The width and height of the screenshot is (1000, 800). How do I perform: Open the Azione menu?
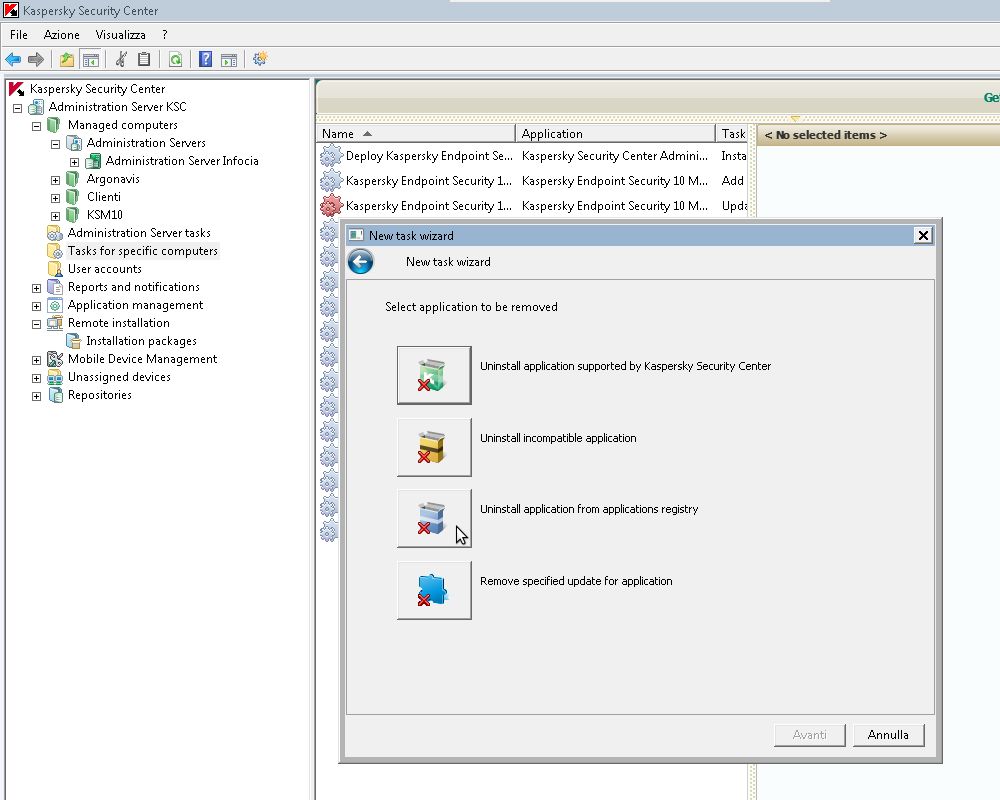click(61, 35)
